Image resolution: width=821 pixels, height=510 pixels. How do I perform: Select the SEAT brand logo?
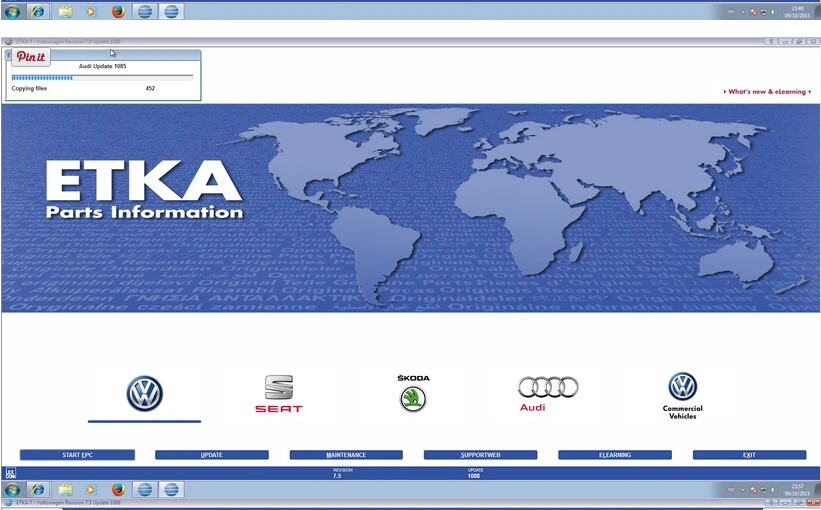click(279, 394)
